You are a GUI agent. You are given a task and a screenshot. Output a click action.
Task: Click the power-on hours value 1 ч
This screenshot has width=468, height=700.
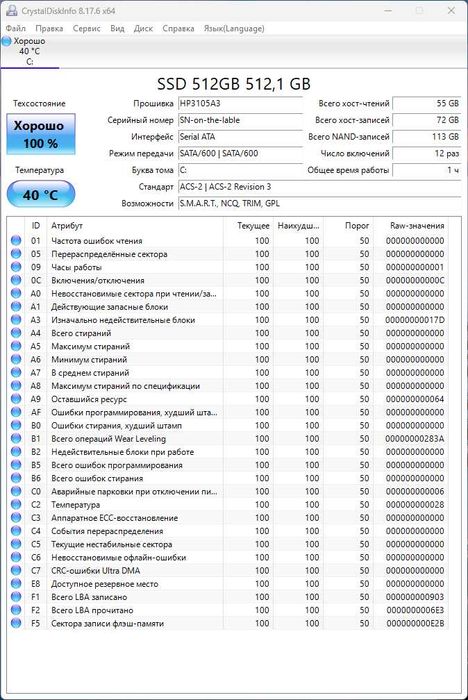coord(426,170)
